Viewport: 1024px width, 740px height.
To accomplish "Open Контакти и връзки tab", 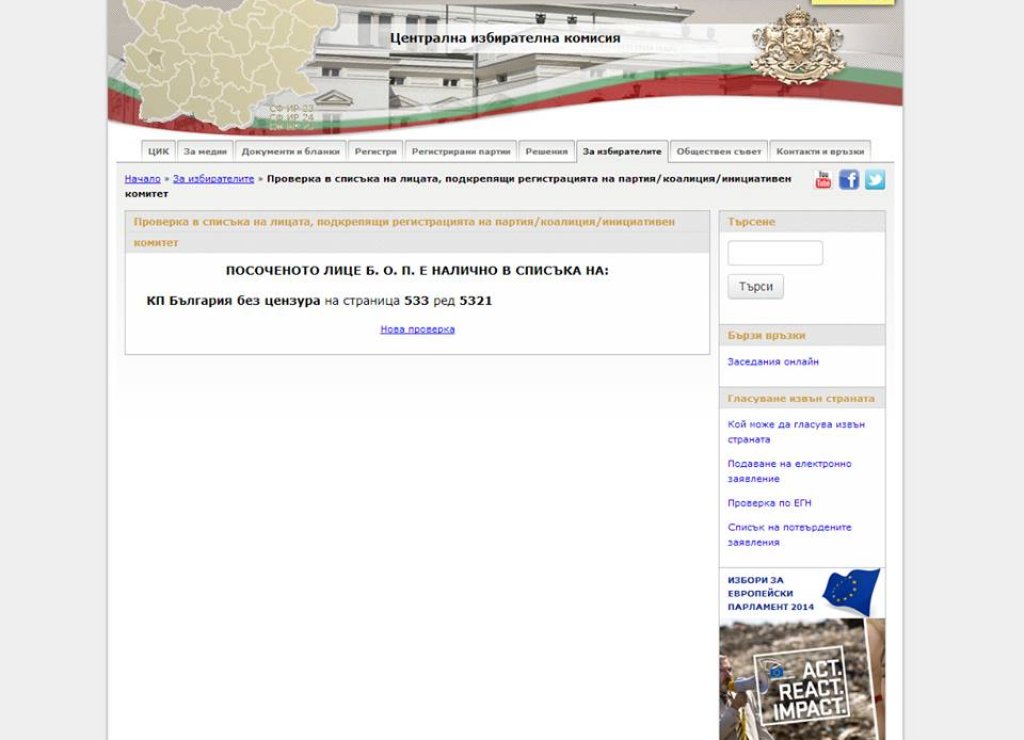I will [820, 152].
